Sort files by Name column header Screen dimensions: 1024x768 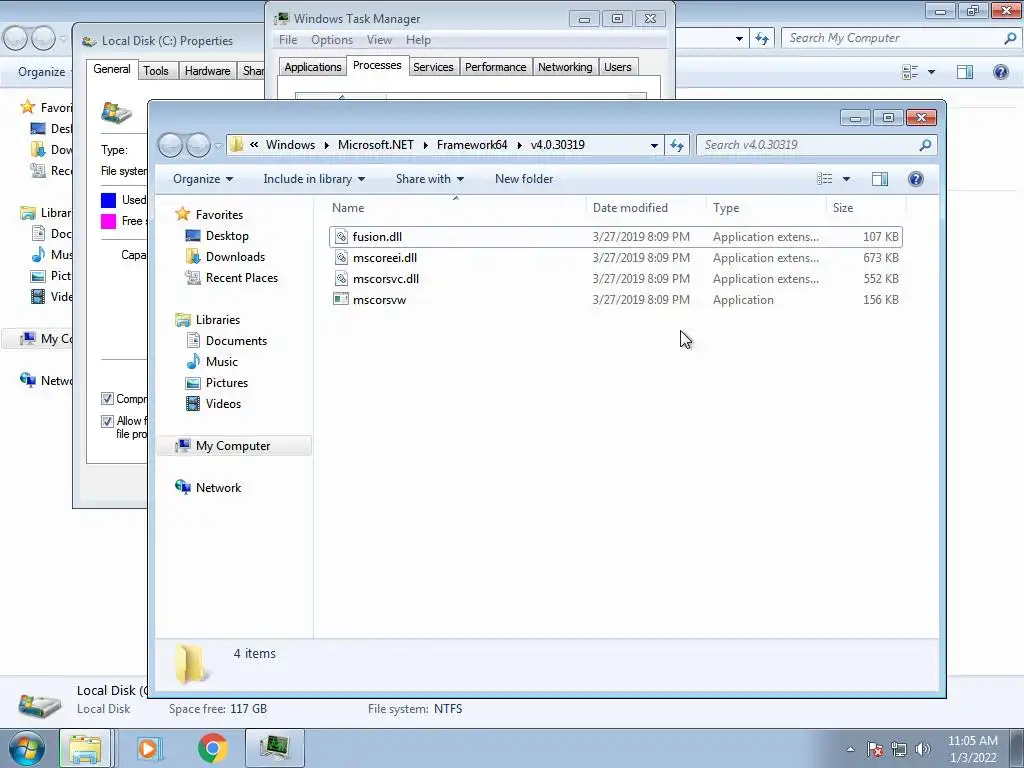click(x=456, y=208)
